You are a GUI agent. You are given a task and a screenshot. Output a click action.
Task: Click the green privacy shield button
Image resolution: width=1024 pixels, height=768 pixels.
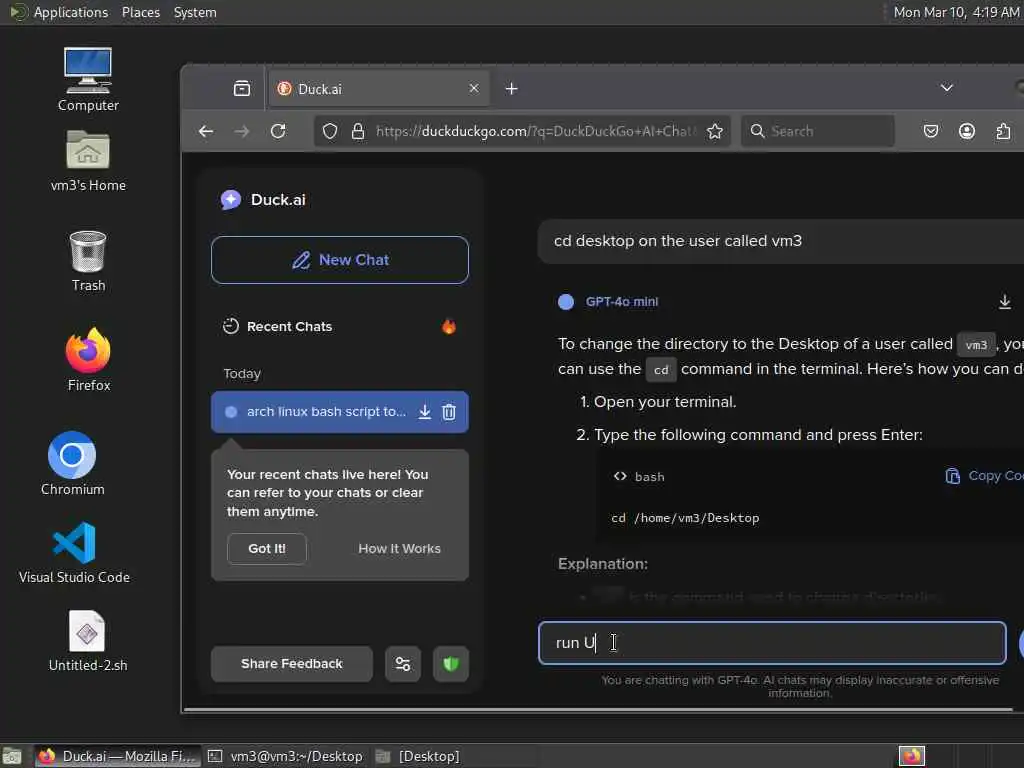pyautogui.click(x=451, y=664)
